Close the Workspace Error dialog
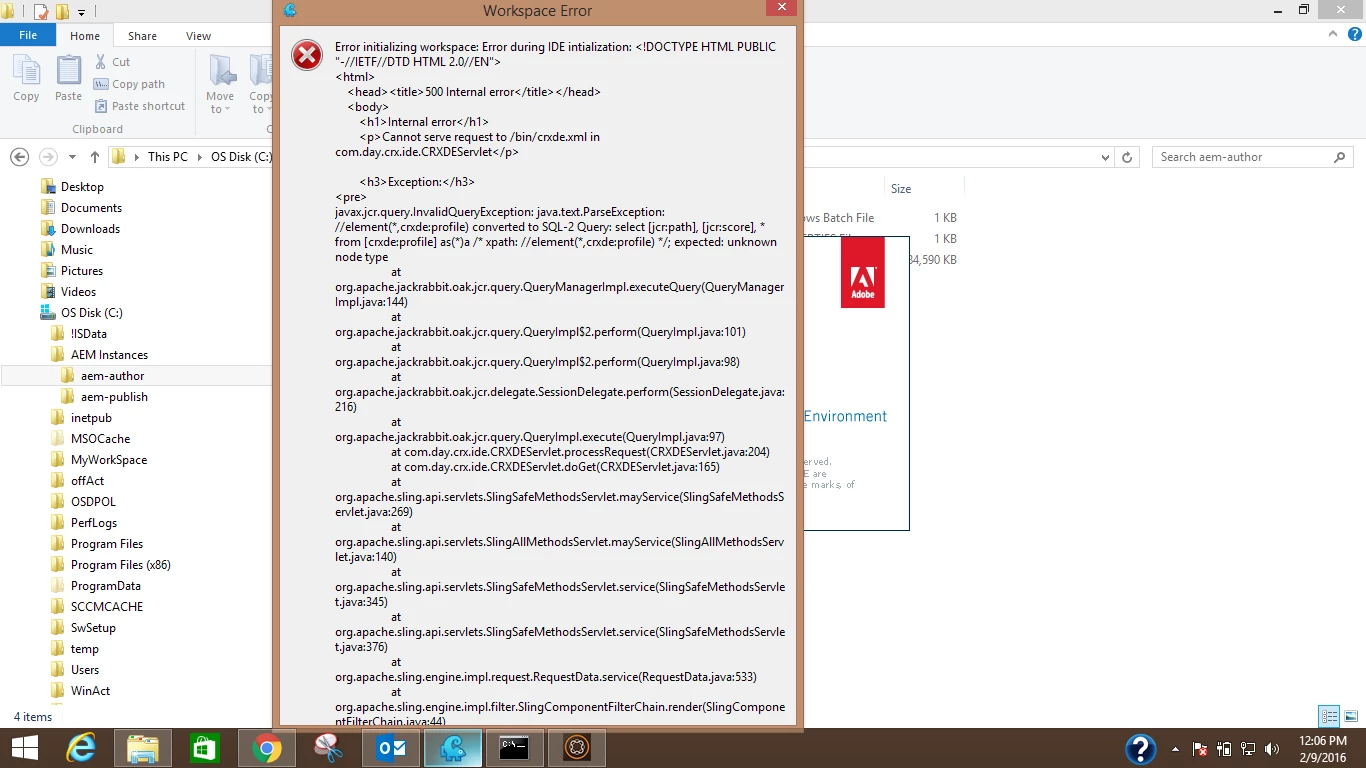Image resolution: width=1366 pixels, height=768 pixels. coord(781,8)
